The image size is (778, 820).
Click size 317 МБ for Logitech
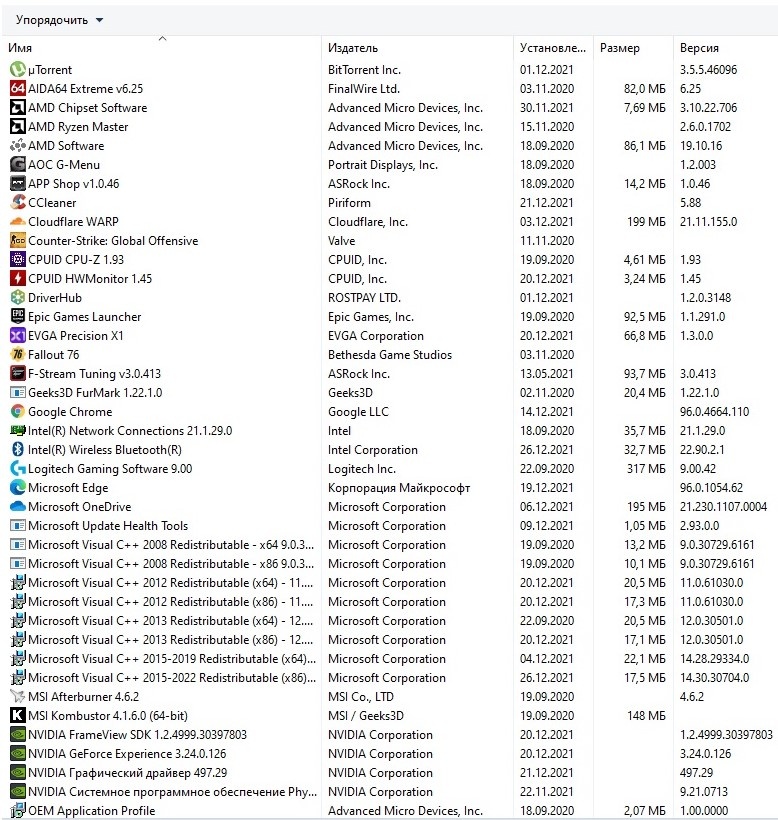pyautogui.click(x=646, y=469)
